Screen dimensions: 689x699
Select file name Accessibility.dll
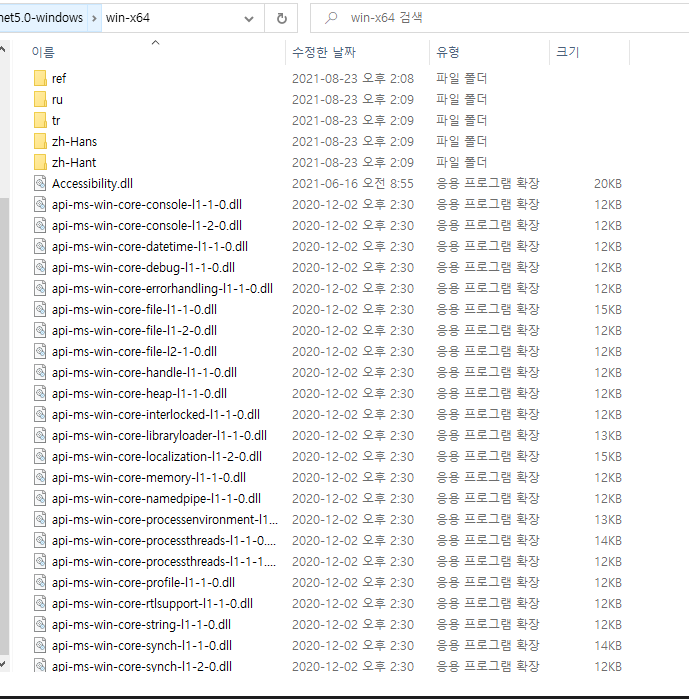(92, 183)
